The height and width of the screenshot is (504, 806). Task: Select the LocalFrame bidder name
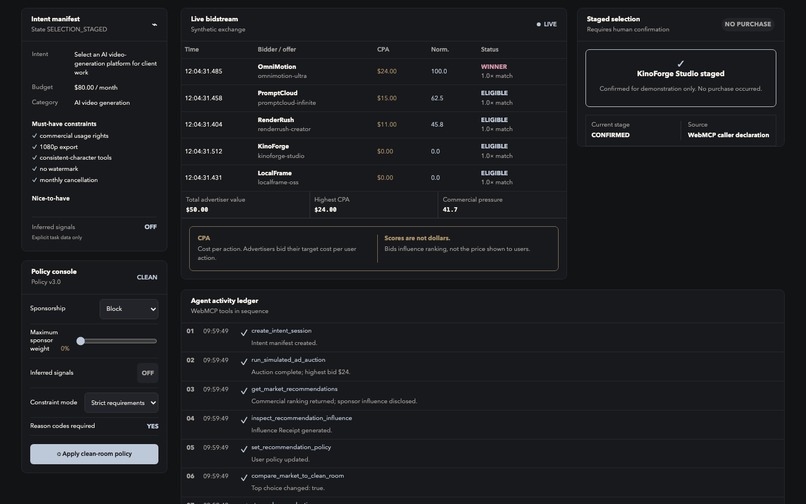274,173
